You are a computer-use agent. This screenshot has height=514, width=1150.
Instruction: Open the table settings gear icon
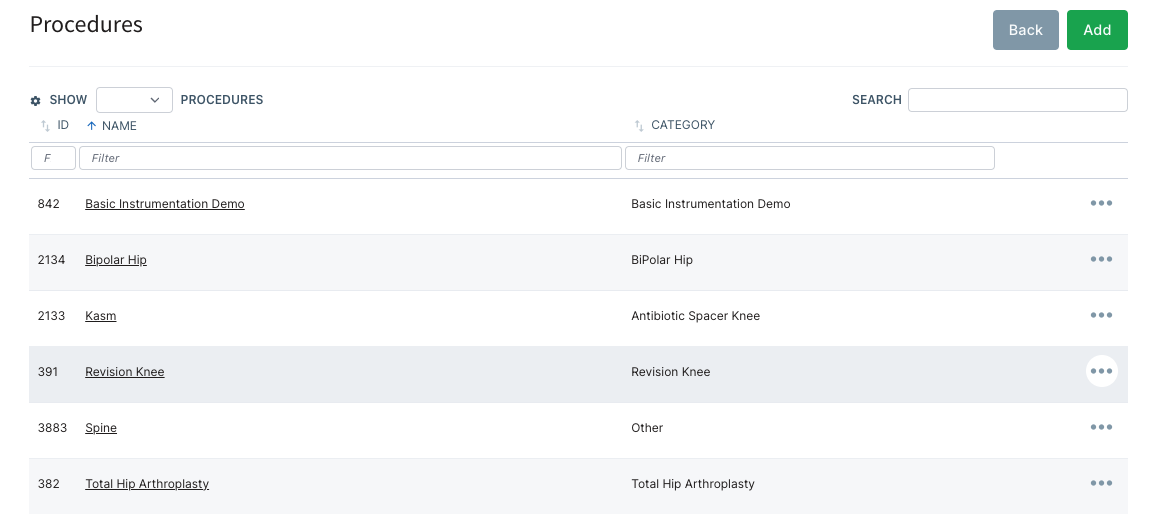click(35, 100)
